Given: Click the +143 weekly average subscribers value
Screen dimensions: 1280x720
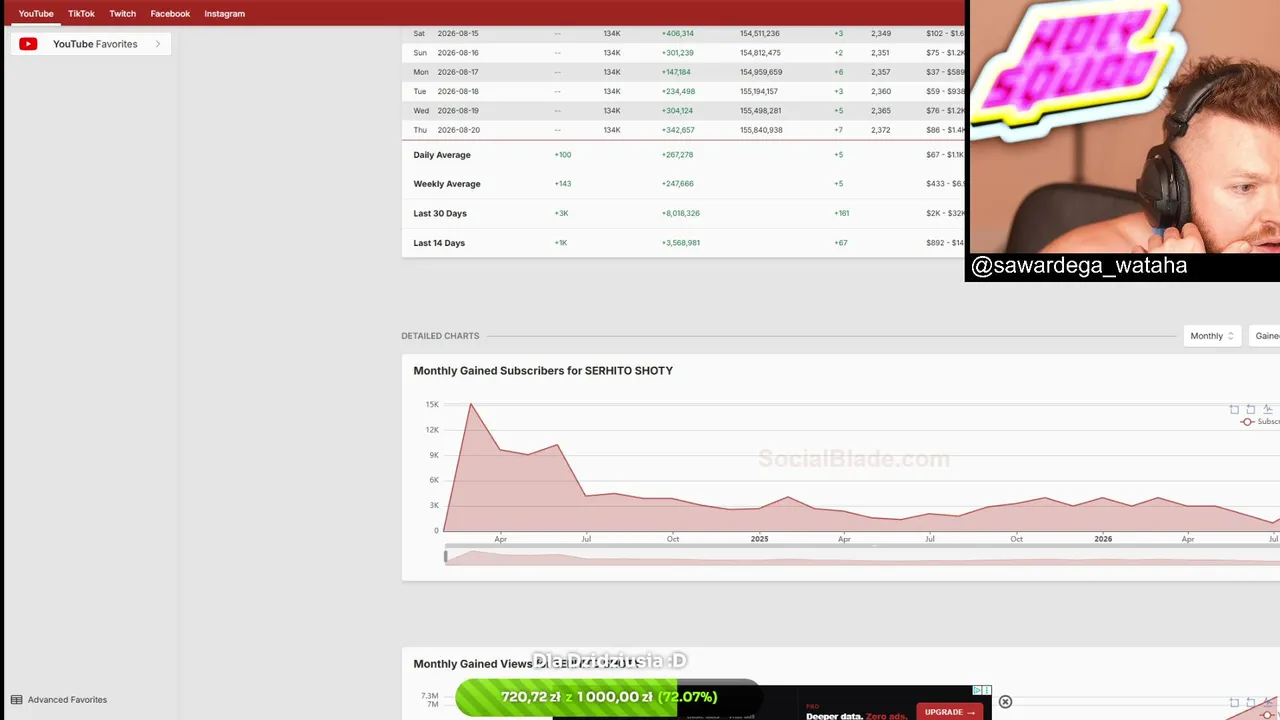Looking at the screenshot, I should tap(563, 184).
